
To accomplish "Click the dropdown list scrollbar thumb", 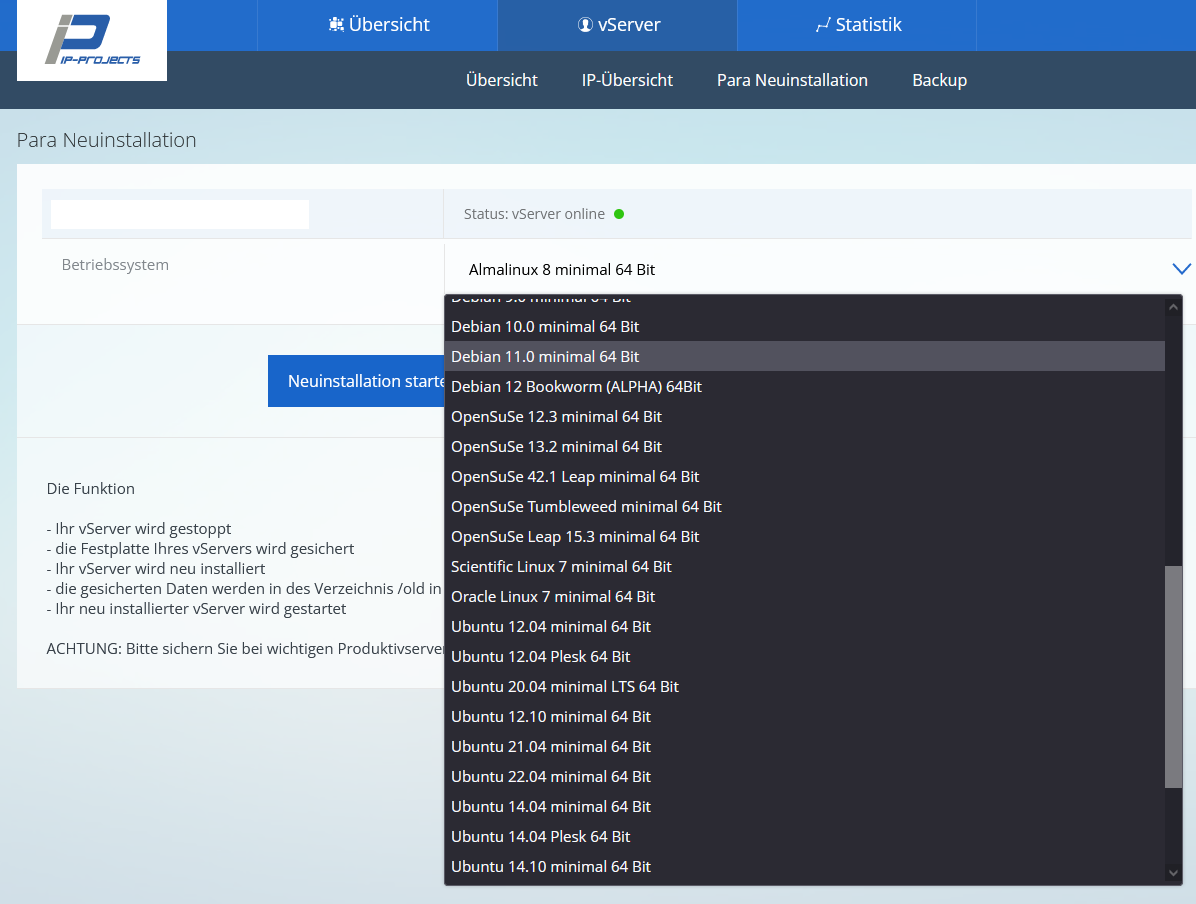I will pos(1173,677).
